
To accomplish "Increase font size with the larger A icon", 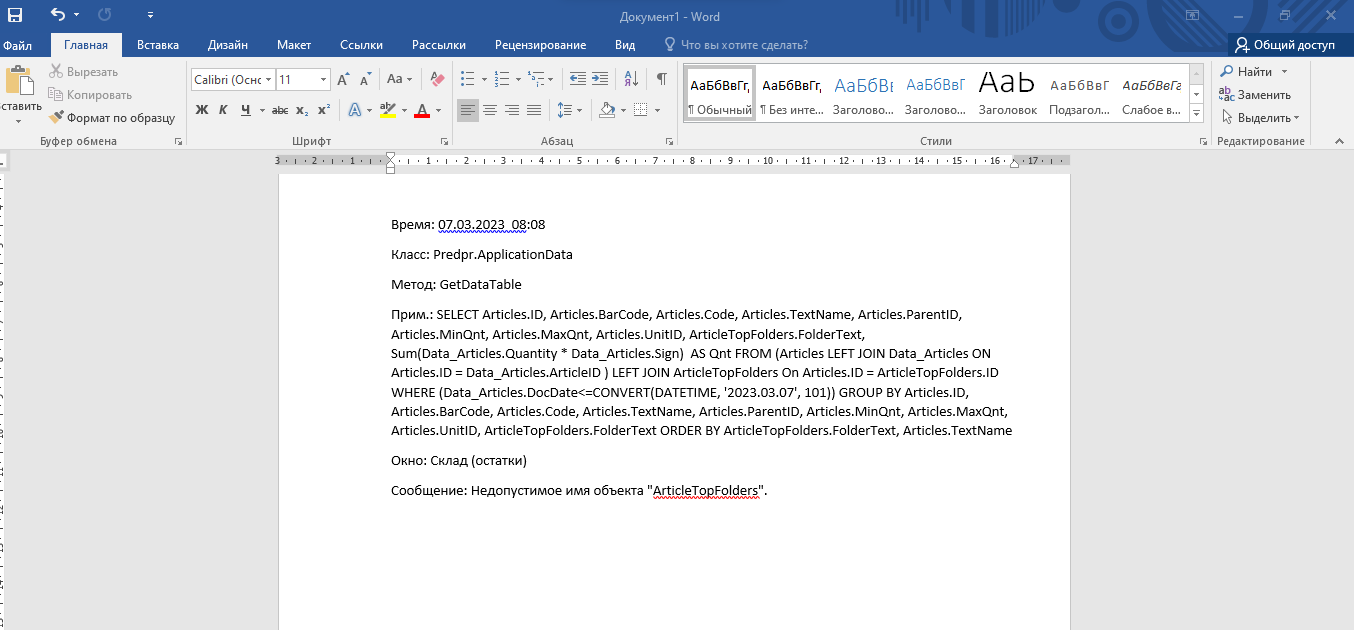I will pyautogui.click(x=343, y=79).
